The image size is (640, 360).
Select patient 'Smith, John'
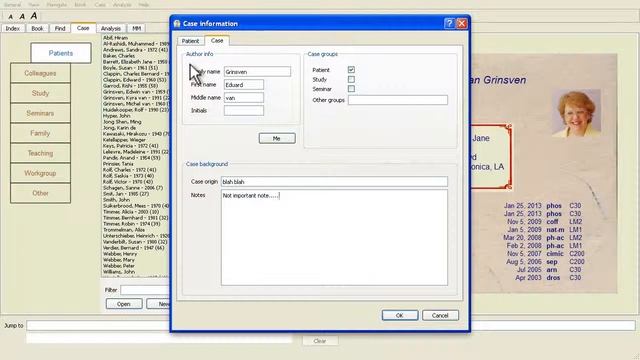116,200
